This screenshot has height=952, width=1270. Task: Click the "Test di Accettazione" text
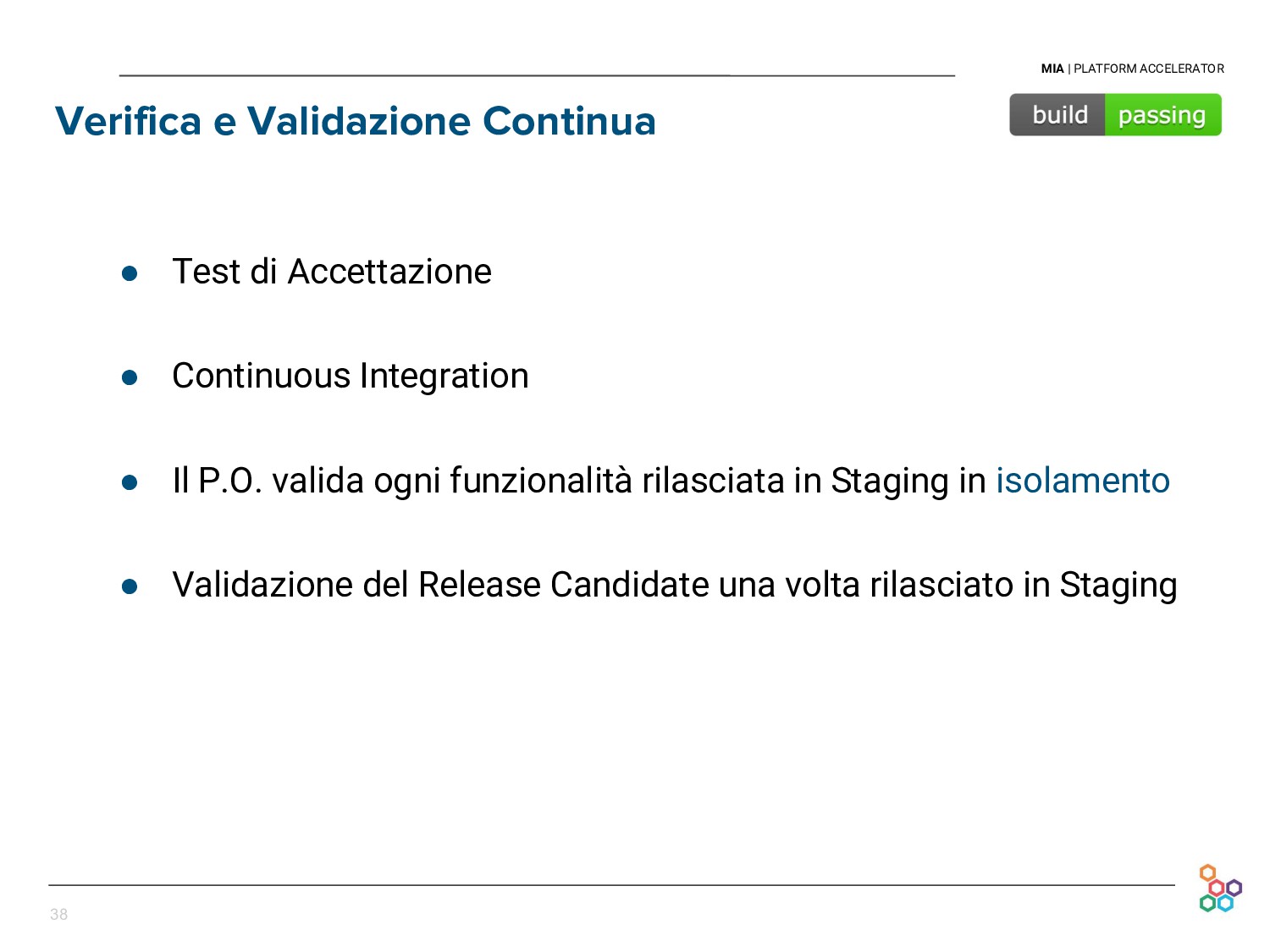coord(331,272)
